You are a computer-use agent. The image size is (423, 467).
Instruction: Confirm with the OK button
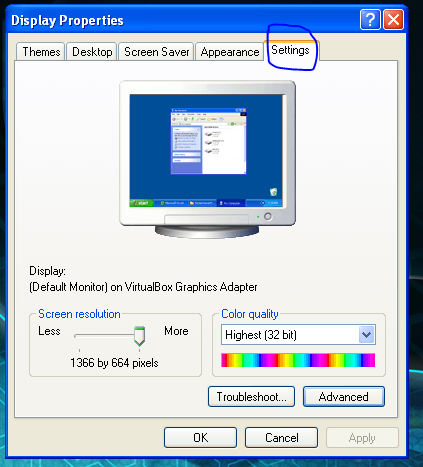(x=200, y=437)
